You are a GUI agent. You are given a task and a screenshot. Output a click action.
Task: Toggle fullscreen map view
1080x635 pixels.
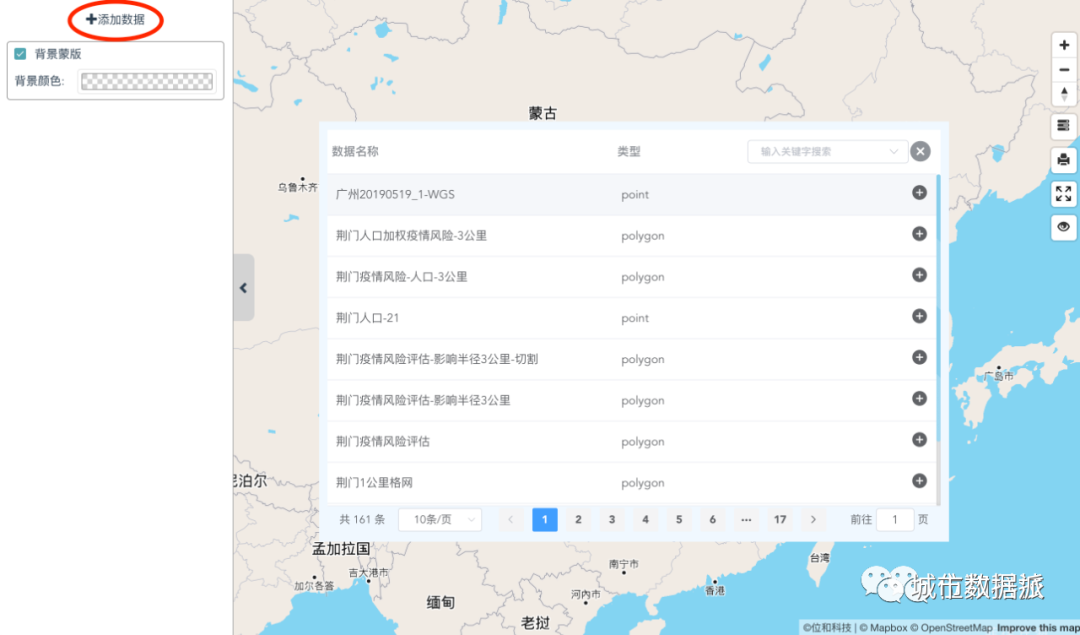[x=1063, y=194]
